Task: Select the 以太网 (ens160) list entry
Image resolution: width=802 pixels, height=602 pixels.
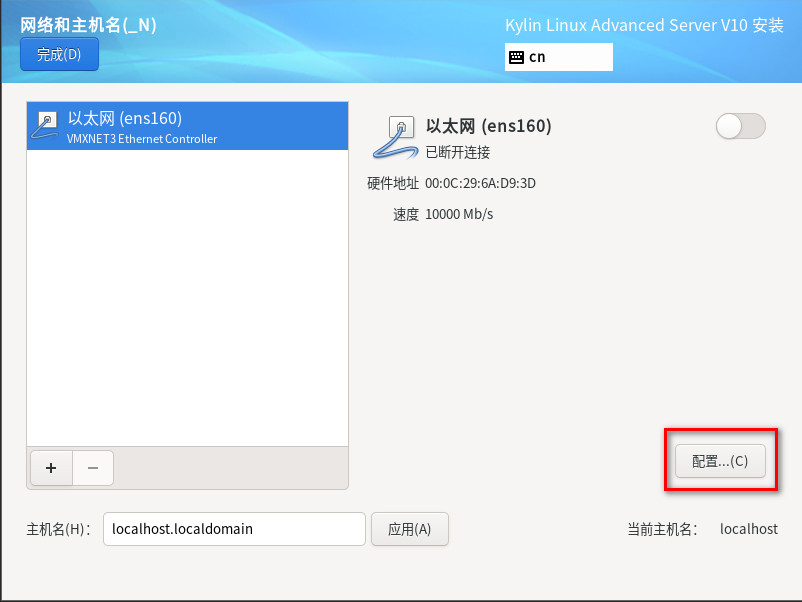Action: coord(188,126)
